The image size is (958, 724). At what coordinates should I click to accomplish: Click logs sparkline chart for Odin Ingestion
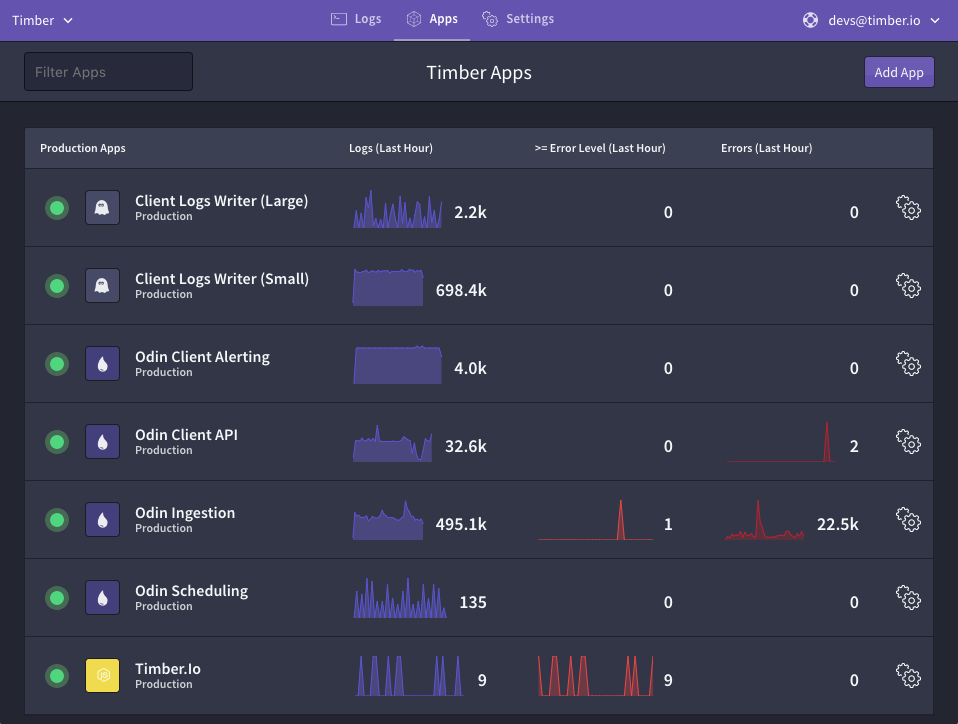point(388,521)
